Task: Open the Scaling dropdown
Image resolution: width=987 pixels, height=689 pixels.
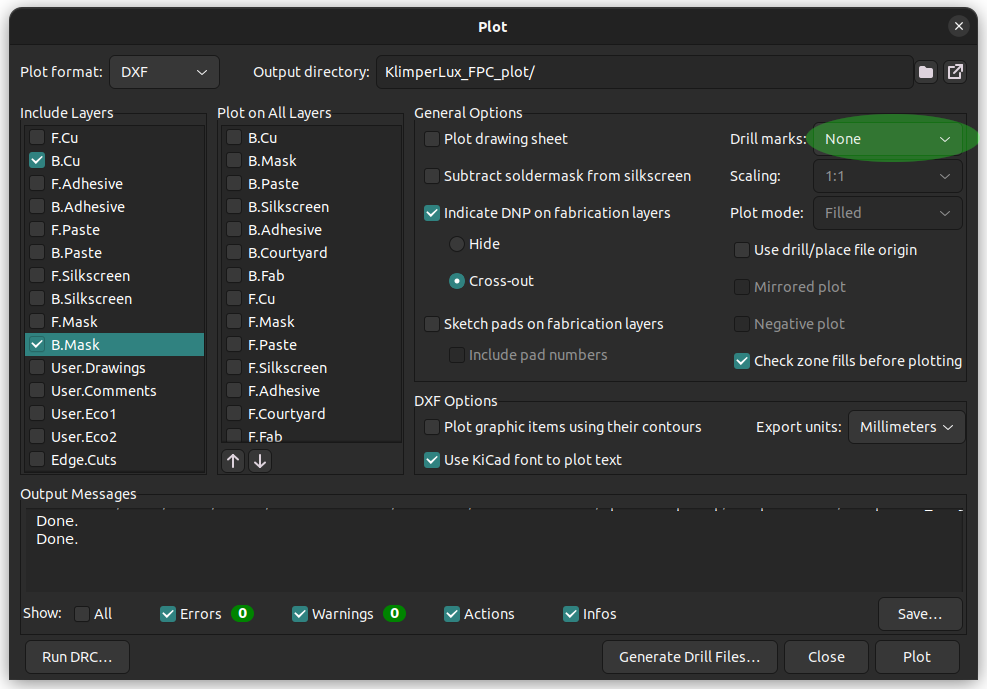Action: click(888, 176)
